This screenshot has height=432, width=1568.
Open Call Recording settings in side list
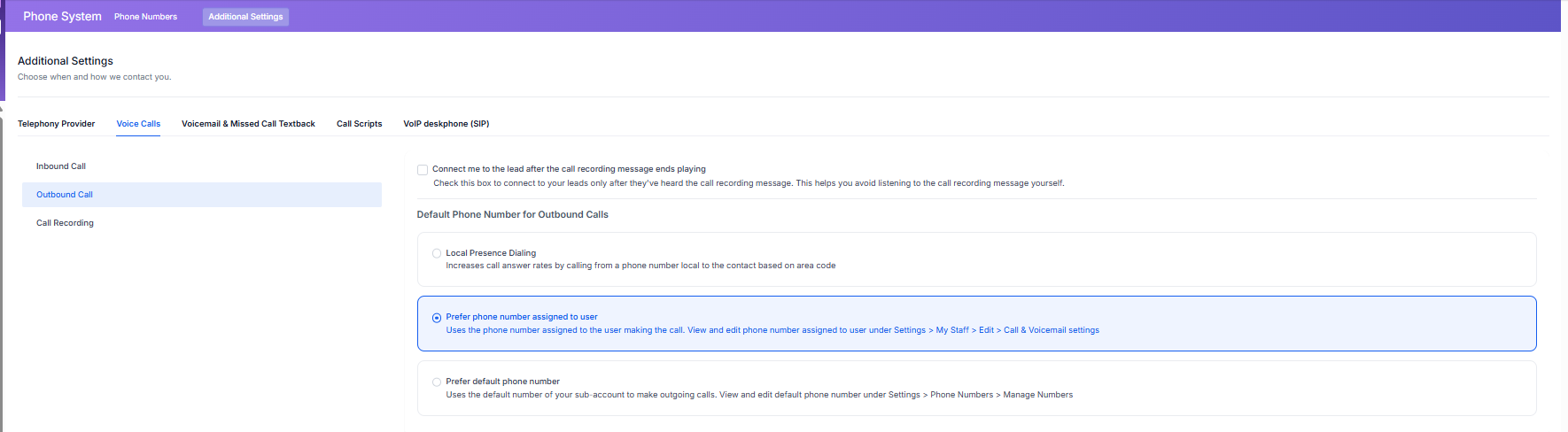(202, 223)
